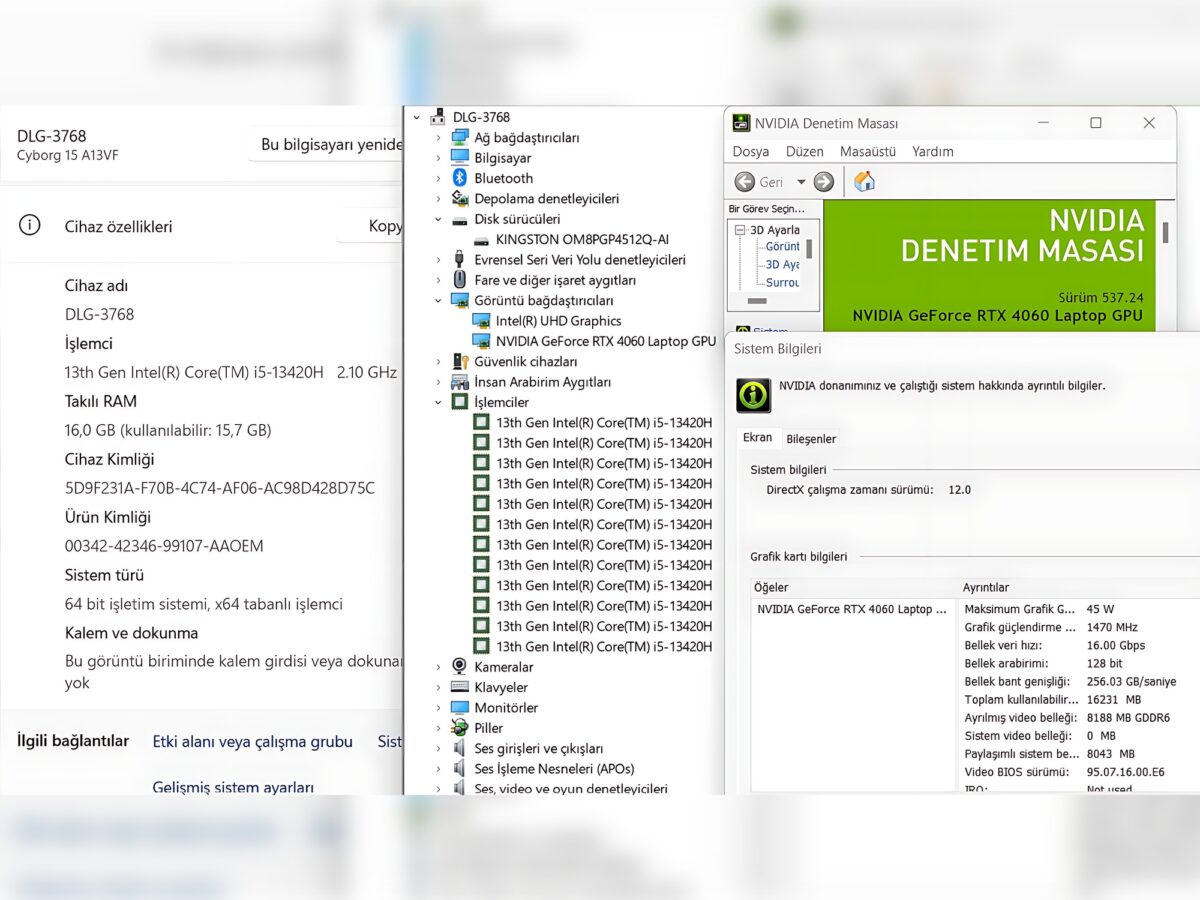Click the info icon beside Cihaz özellikleri
Viewport: 1200px width, 900px height.
(30, 226)
